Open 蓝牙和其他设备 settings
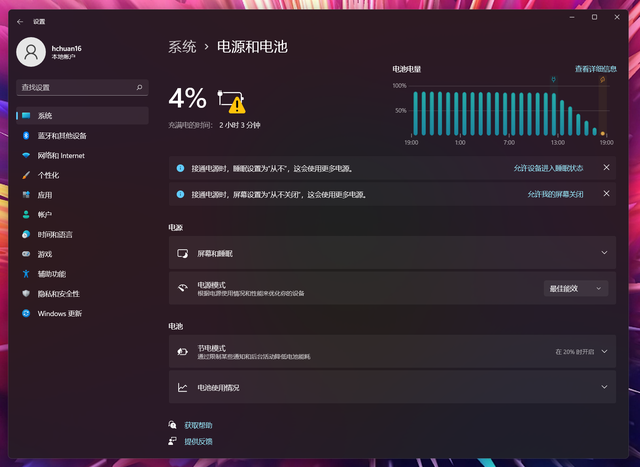 tap(82, 136)
